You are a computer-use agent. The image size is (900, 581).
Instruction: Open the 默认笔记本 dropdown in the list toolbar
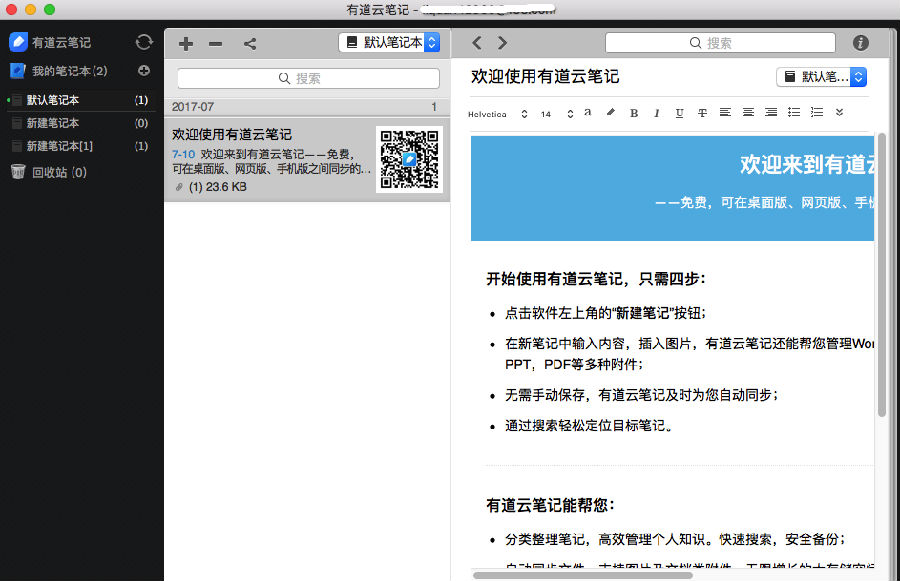pyautogui.click(x=389, y=42)
